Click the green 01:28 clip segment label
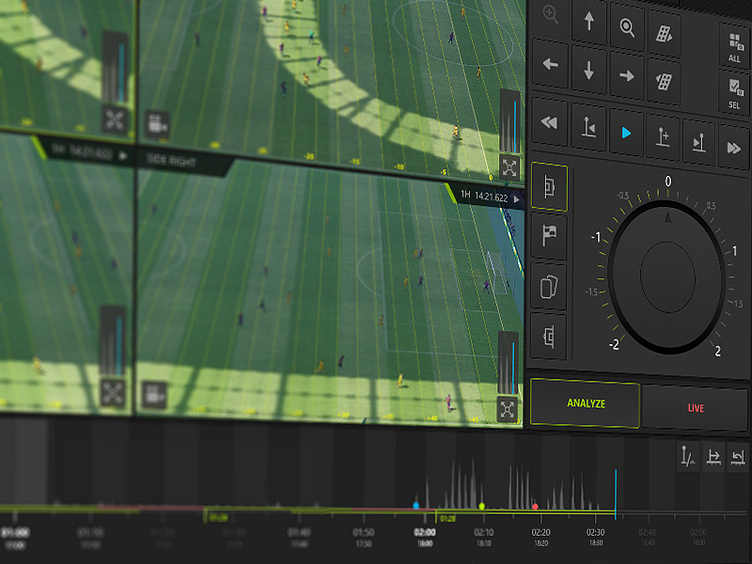Image resolution: width=752 pixels, height=564 pixels. click(447, 518)
